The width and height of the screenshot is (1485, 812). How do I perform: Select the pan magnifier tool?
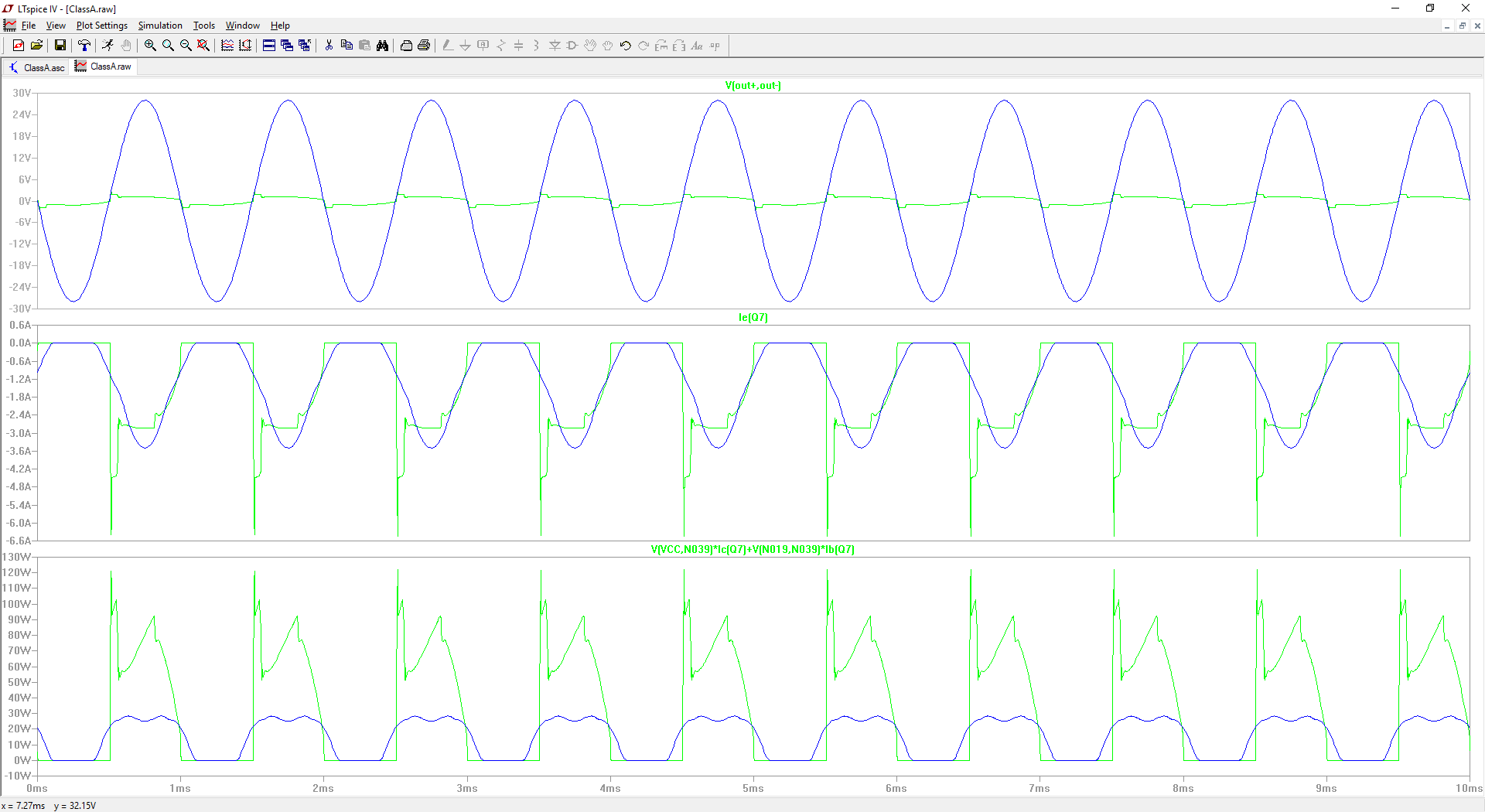tap(168, 46)
